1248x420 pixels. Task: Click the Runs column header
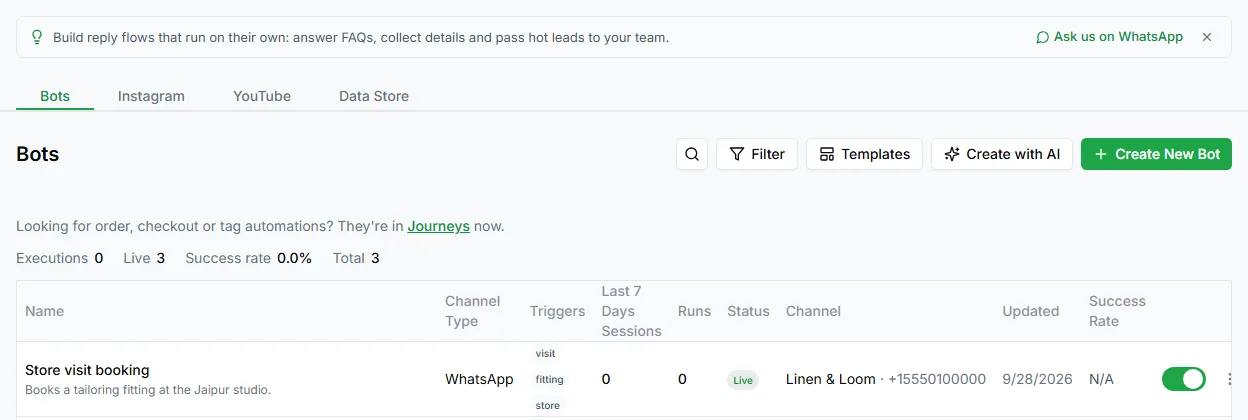pyautogui.click(x=694, y=311)
